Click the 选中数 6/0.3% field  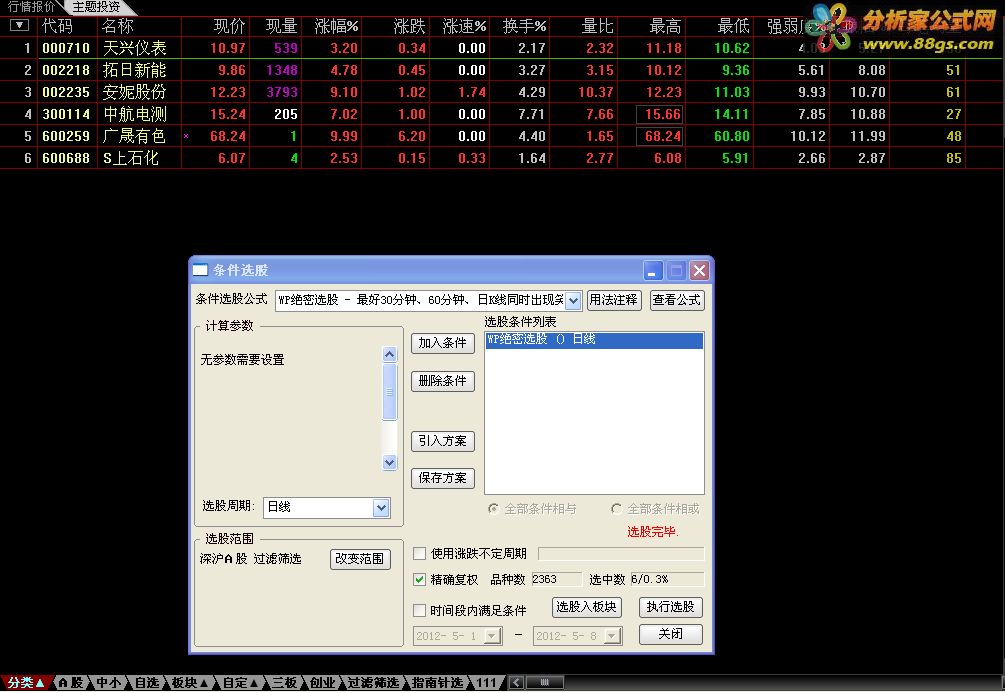[667, 580]
